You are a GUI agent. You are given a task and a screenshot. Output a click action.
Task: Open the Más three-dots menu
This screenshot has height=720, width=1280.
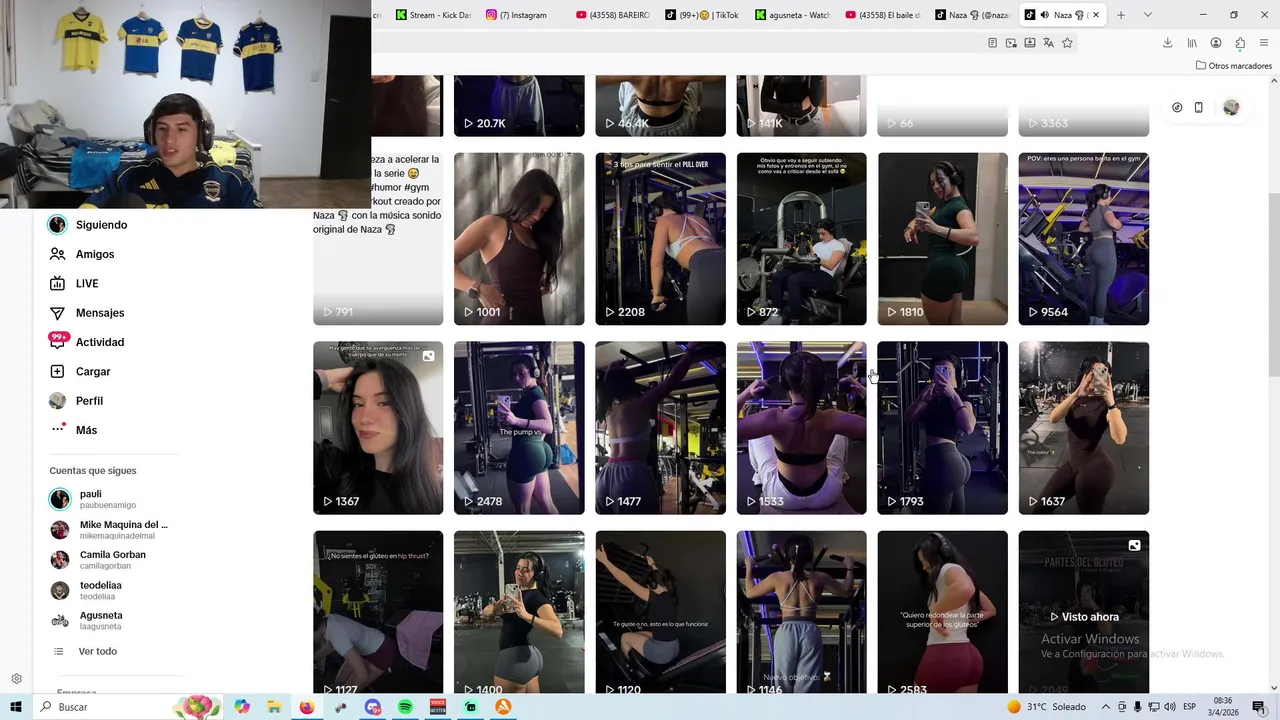coord(58,430)
